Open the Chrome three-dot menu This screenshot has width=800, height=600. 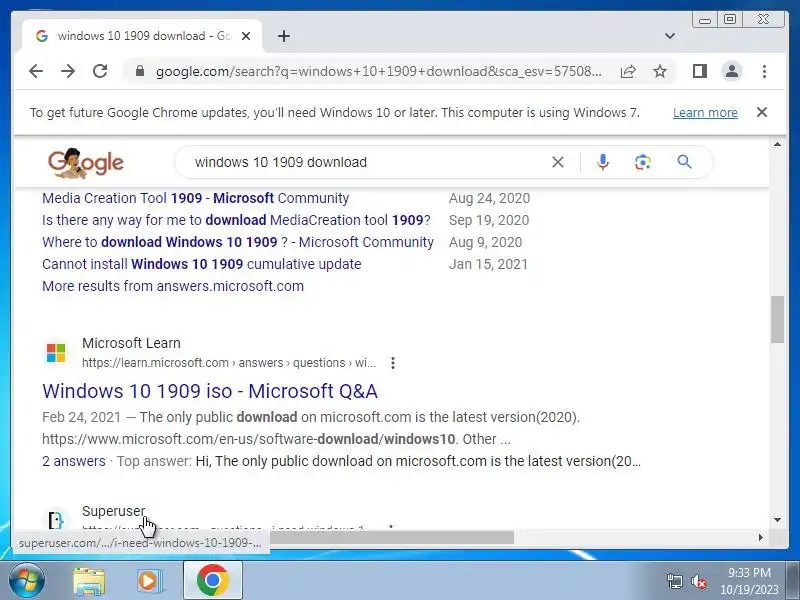point(764,71)
